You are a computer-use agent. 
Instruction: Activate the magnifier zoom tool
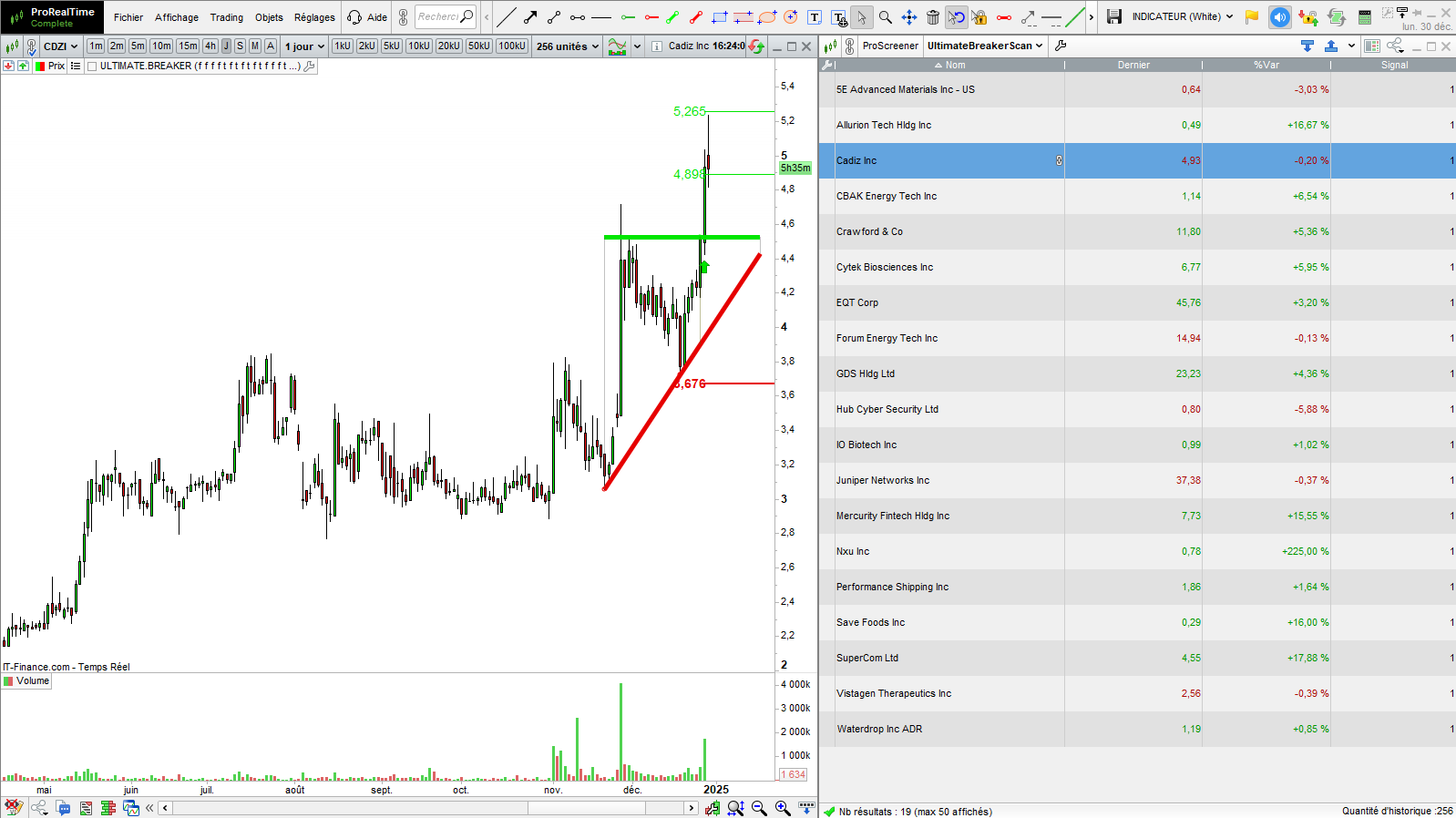point(885,16)
